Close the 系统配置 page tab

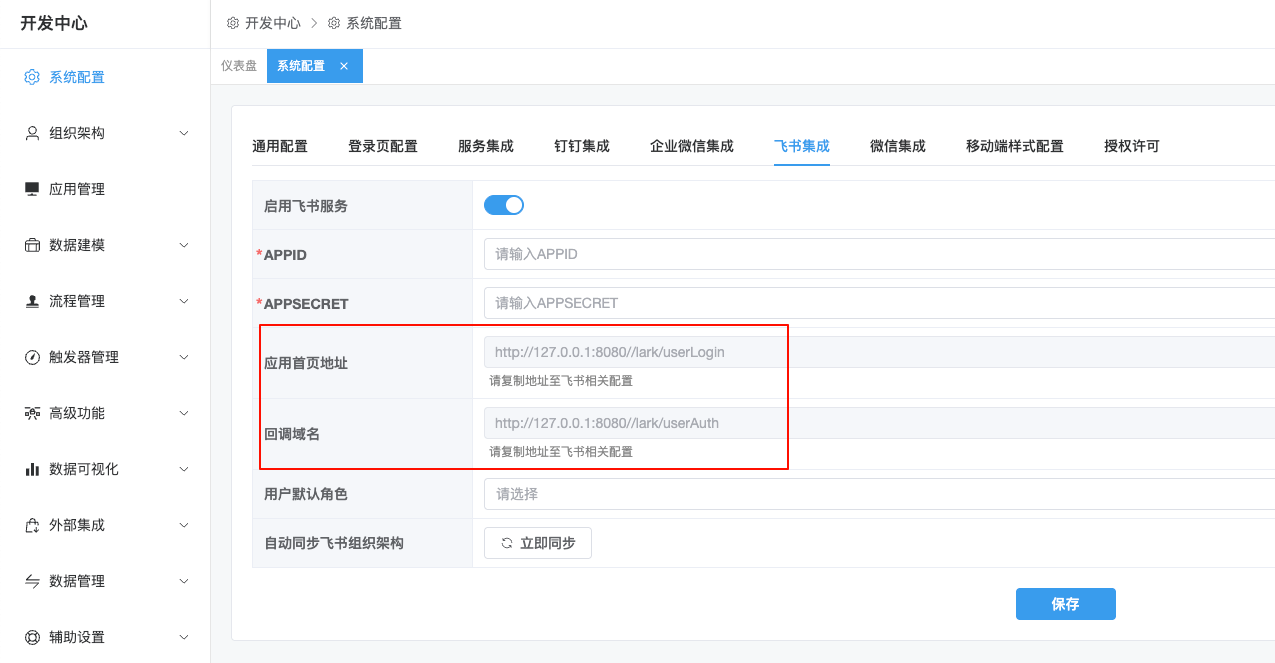[344, 66]
